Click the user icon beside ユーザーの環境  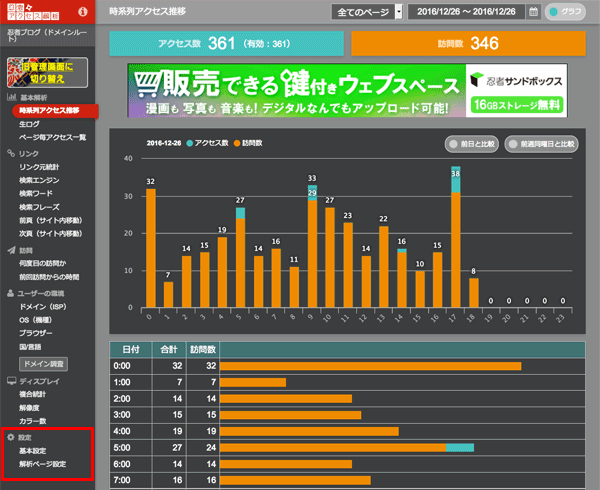[x=11, y=293]
